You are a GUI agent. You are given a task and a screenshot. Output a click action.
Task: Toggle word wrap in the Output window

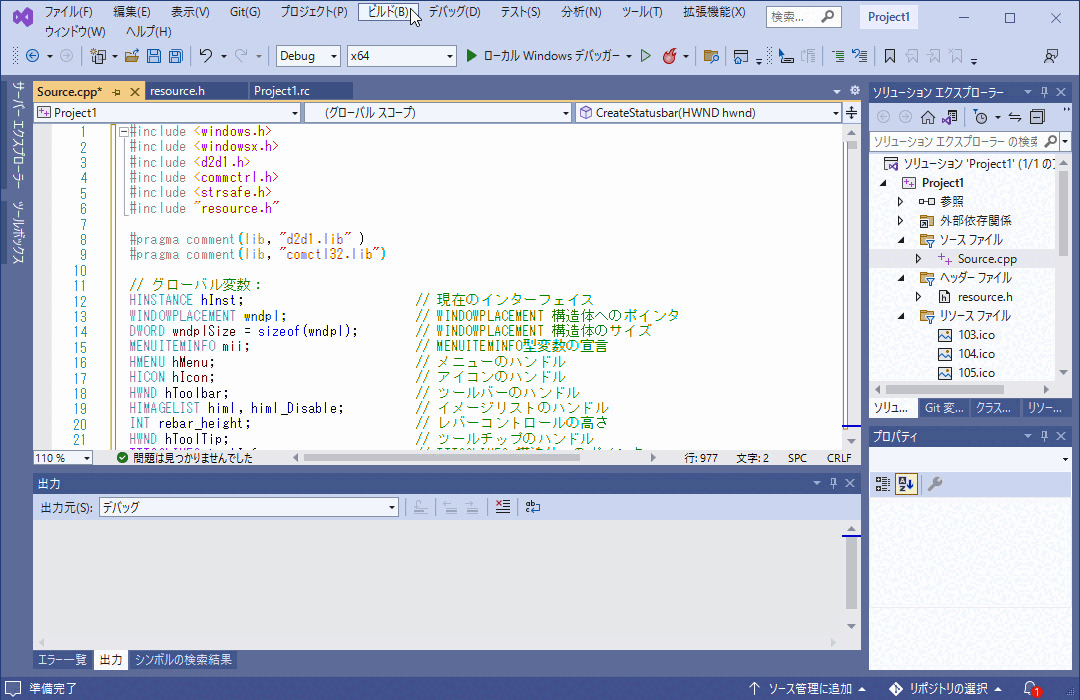pyautogui.click(x=532, y=507)
